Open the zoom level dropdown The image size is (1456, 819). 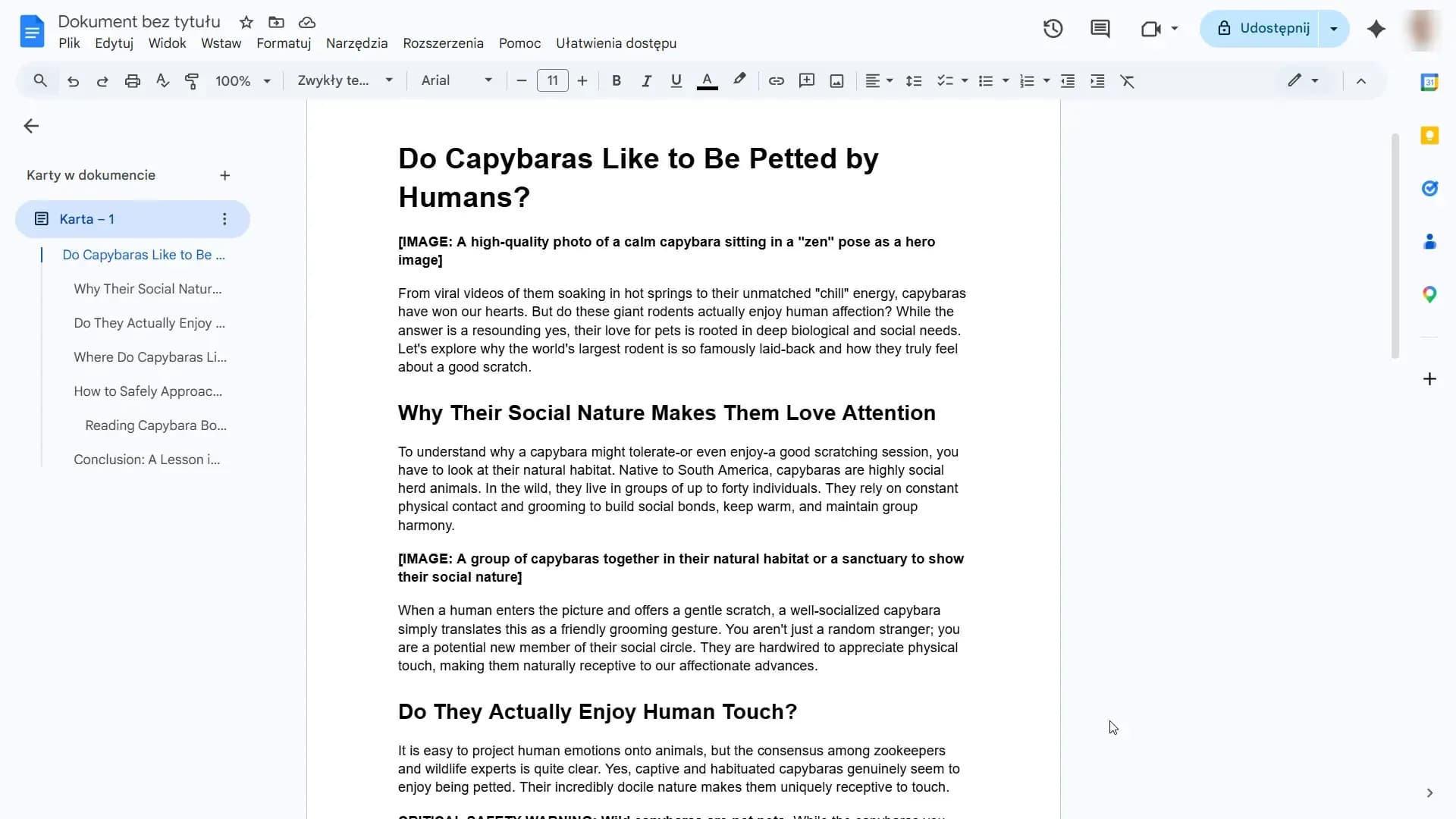coord(242,80)
